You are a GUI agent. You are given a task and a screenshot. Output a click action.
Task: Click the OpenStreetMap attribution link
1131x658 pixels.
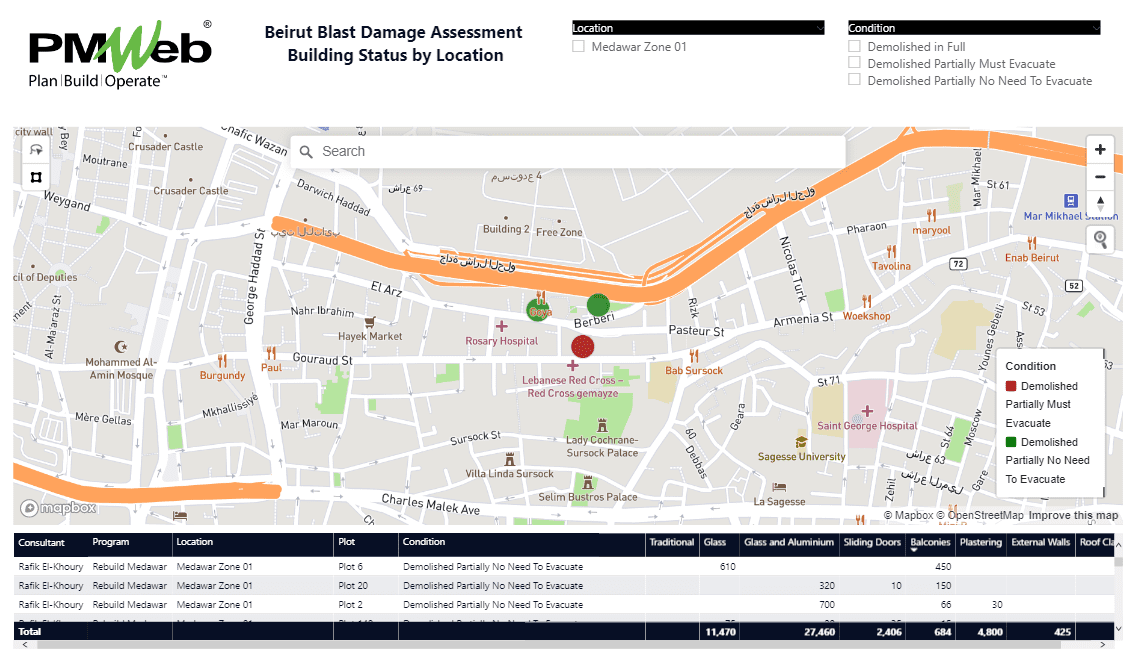click(x=985, y=514)
